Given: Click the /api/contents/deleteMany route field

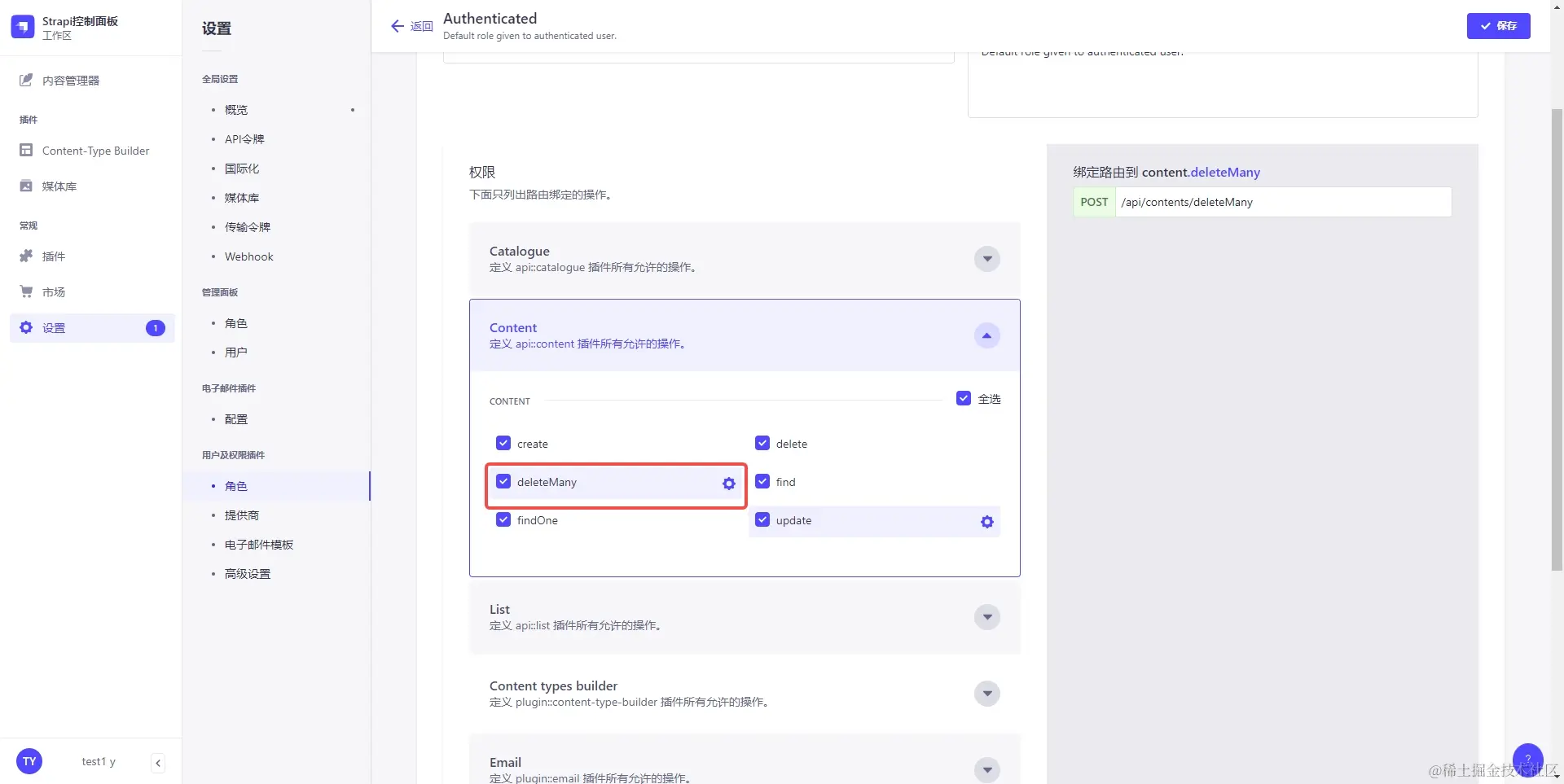Looking at the screenshot, I should click(1283, 202).
